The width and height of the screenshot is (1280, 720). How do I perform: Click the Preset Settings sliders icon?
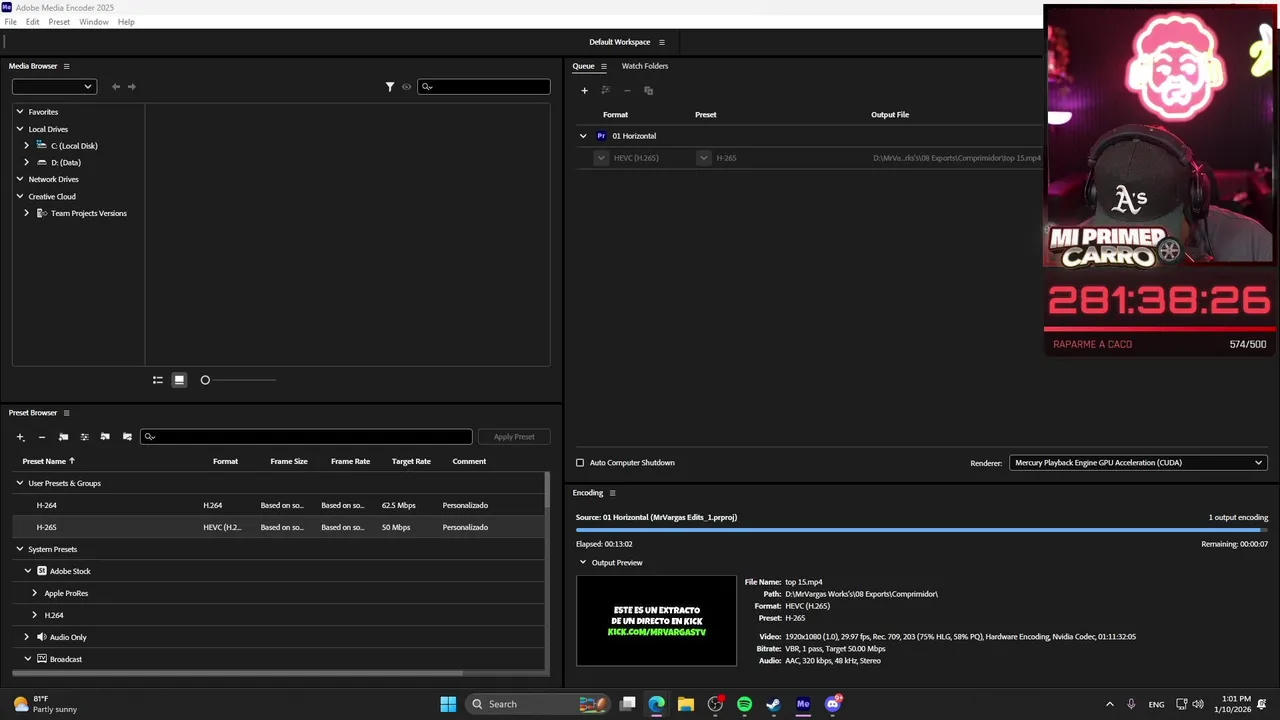coord(84,437)
